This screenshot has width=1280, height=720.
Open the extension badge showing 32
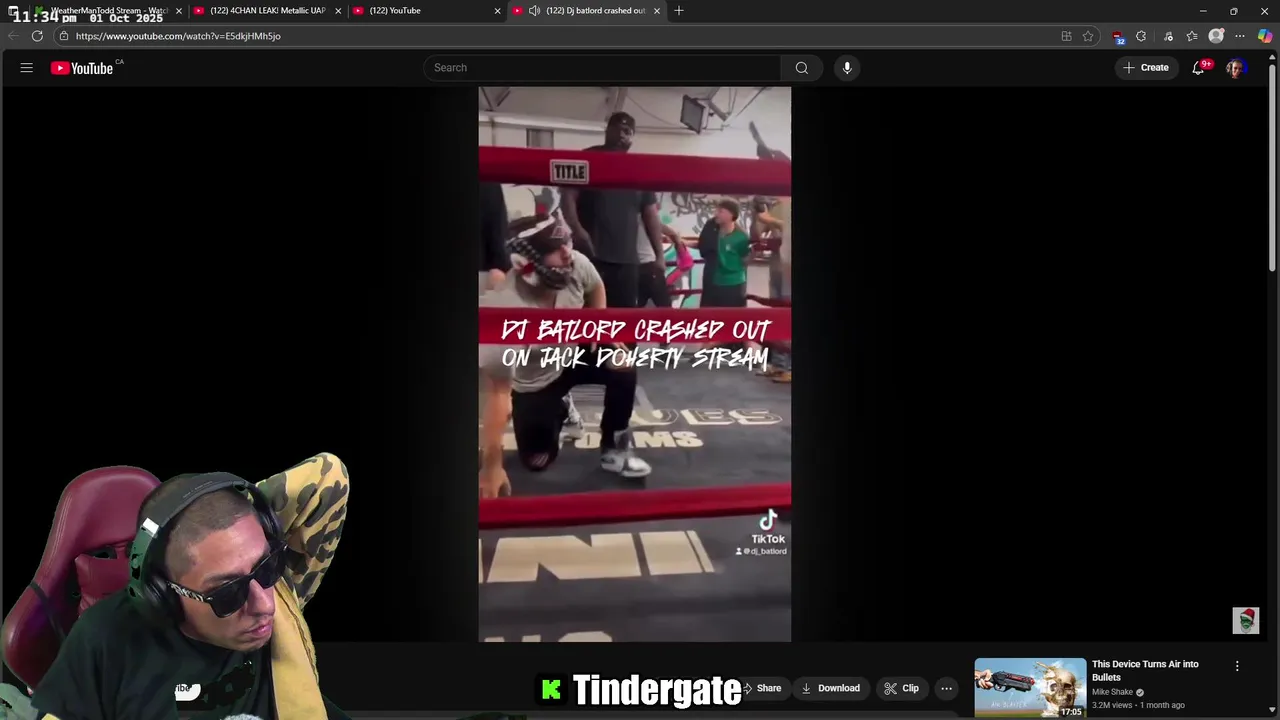1118,37
